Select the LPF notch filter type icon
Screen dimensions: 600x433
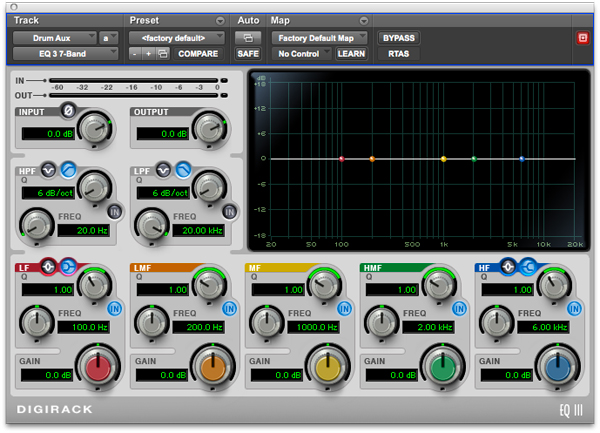163,170
